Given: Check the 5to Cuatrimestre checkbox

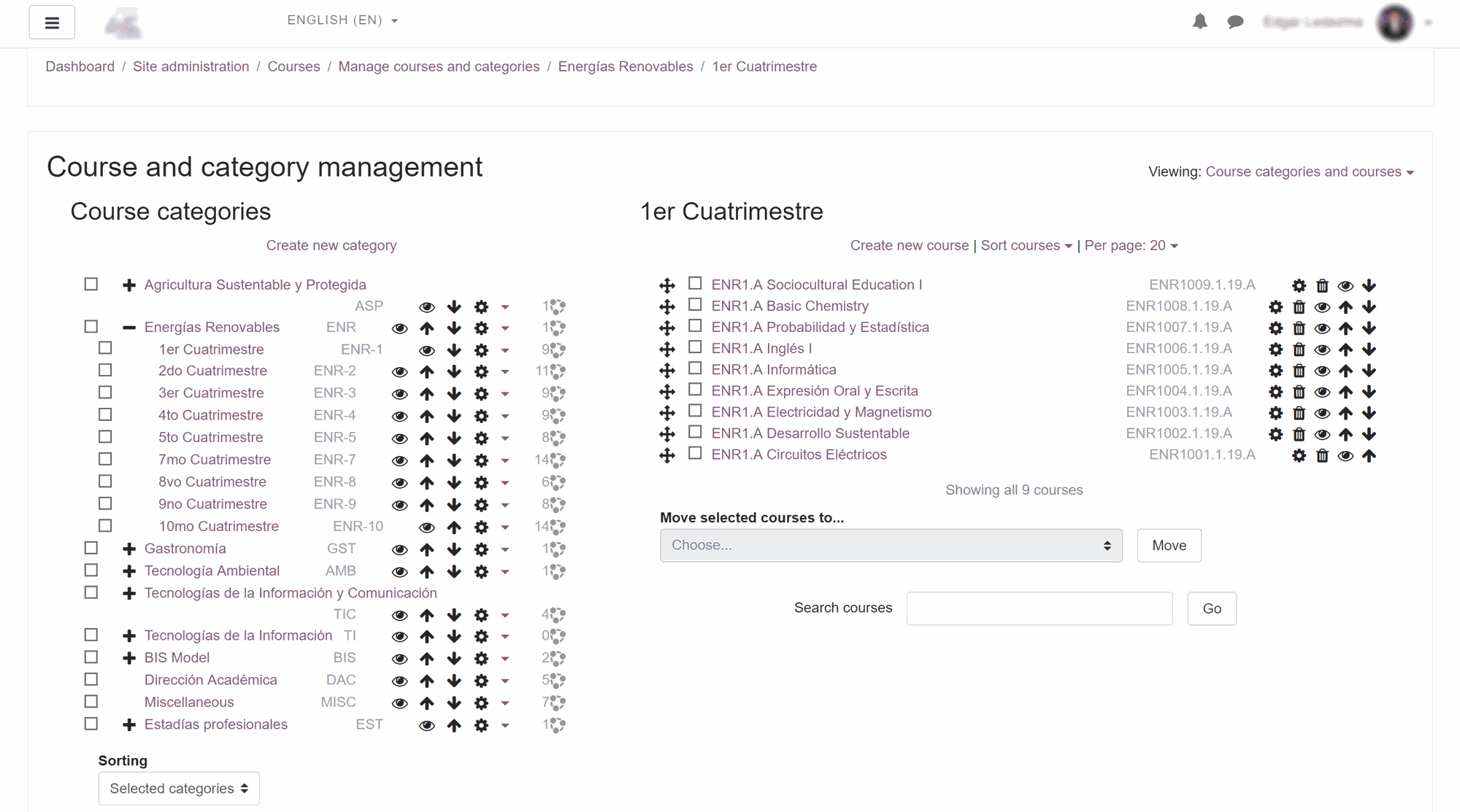Looking at the screenshot, I should [105, 436].
